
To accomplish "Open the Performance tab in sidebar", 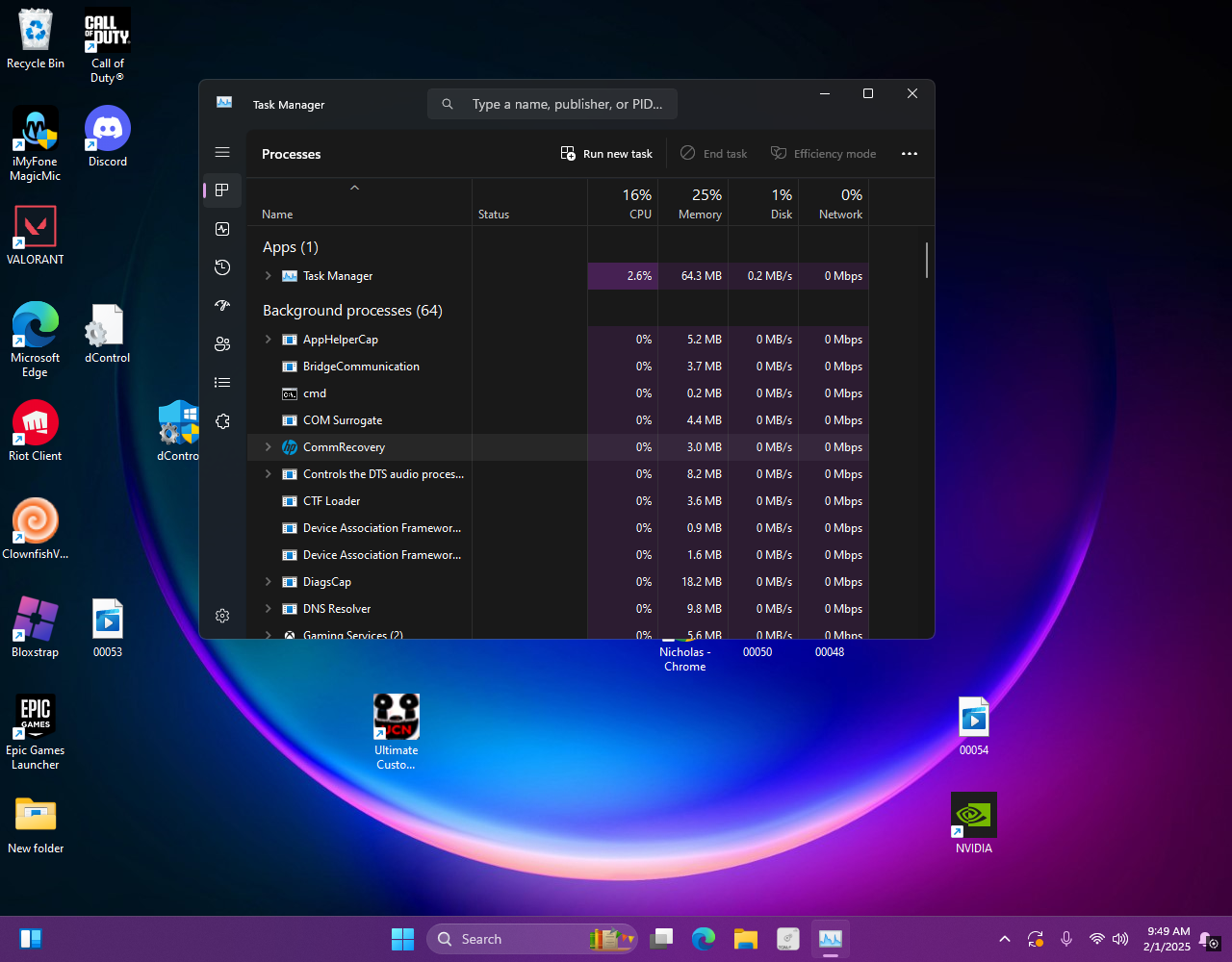I will point(222,229).
